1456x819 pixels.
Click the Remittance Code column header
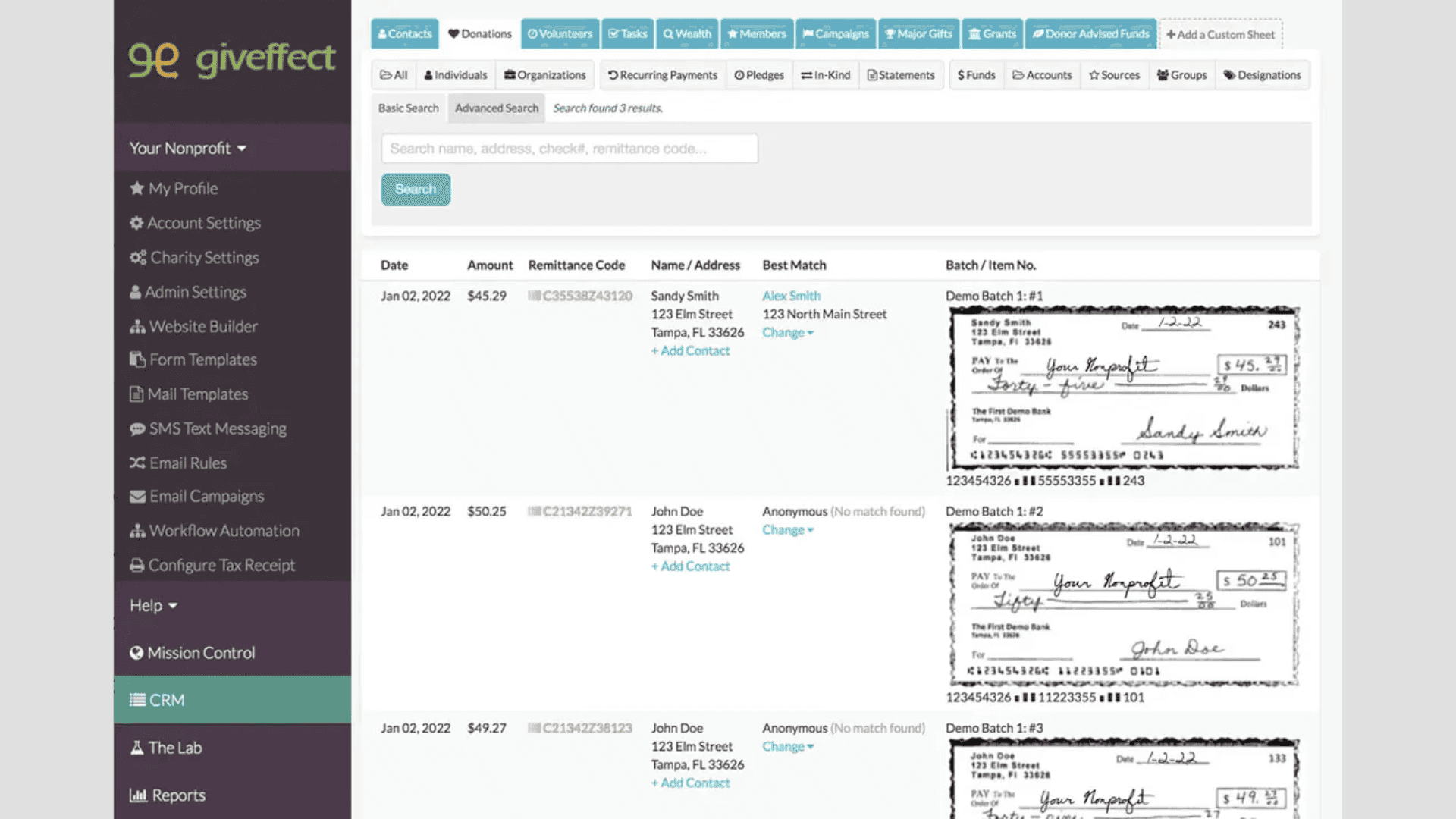pyautogui.click(x=576, y=265)
